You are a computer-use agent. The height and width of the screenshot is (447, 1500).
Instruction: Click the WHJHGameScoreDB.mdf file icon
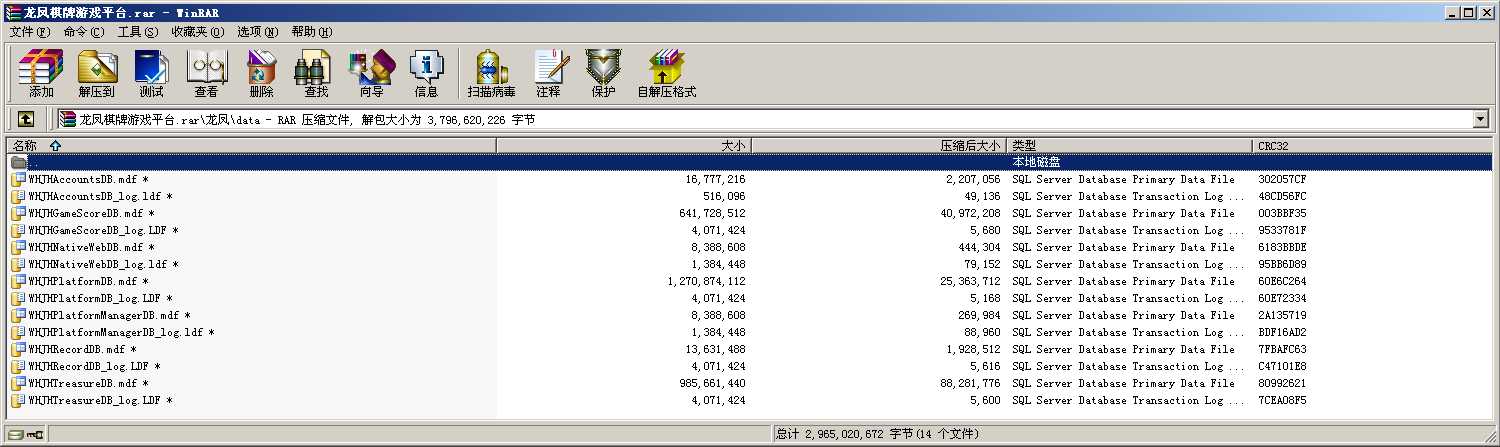tap(19, 213)
